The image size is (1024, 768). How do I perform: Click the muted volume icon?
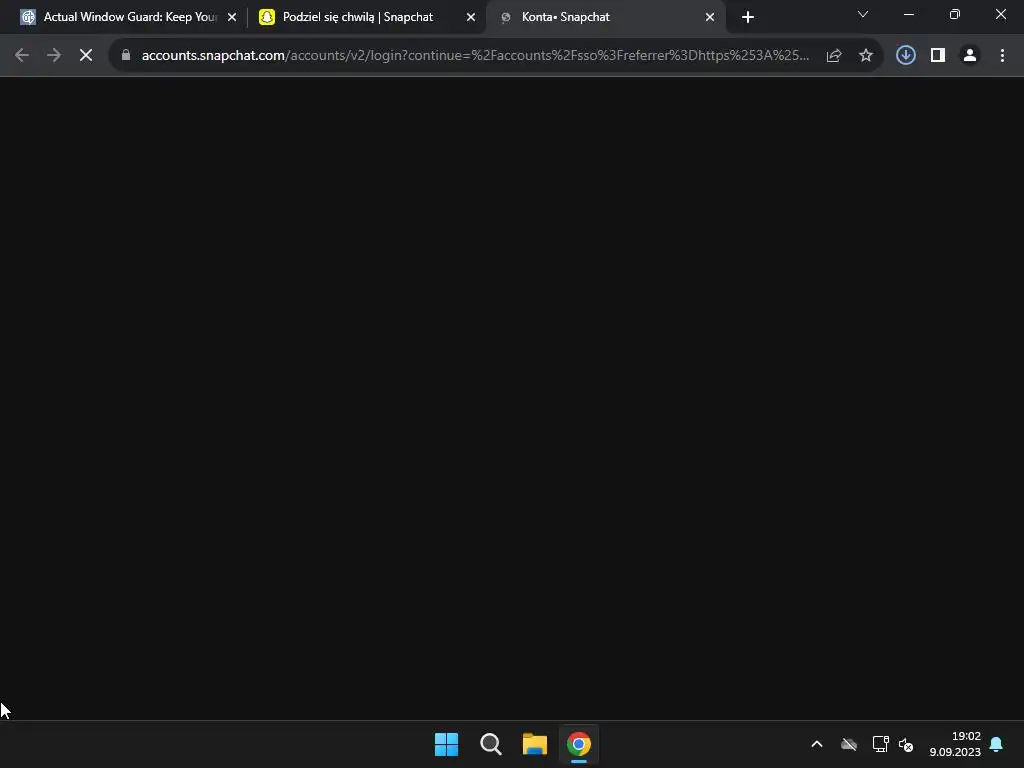[x=906, y=744]
